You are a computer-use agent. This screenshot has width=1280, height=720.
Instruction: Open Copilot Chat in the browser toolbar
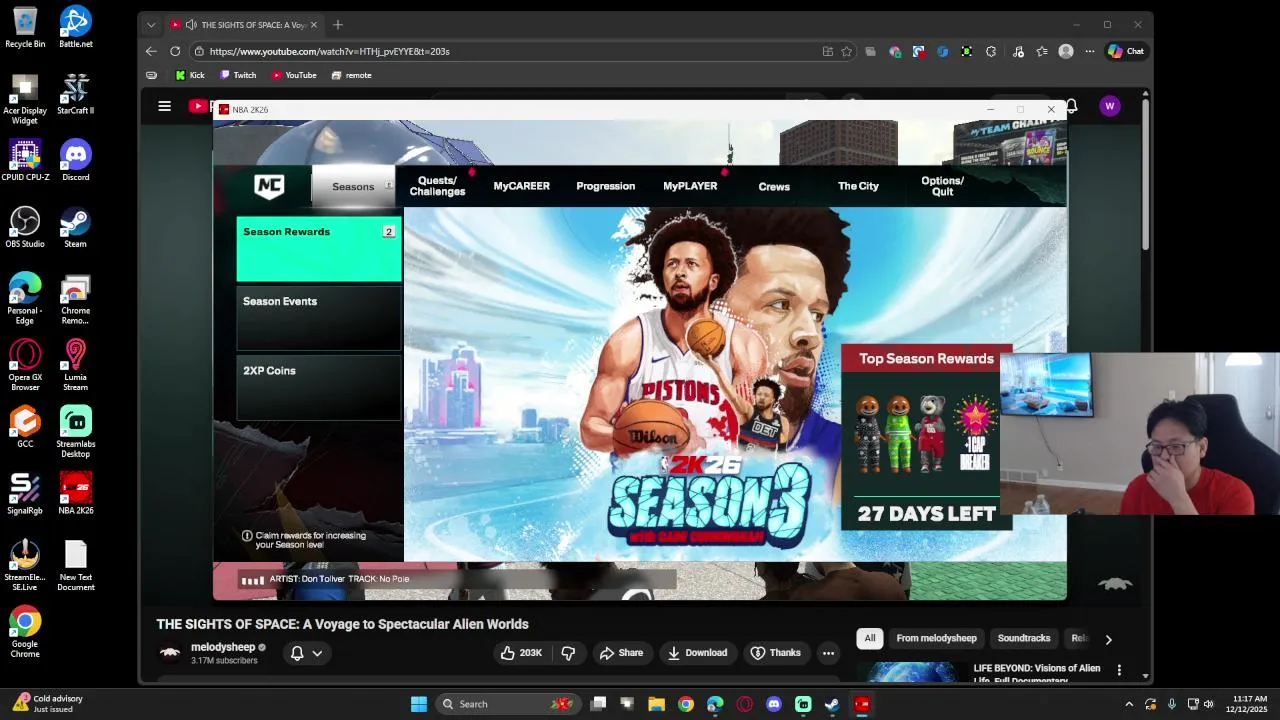1126,51
